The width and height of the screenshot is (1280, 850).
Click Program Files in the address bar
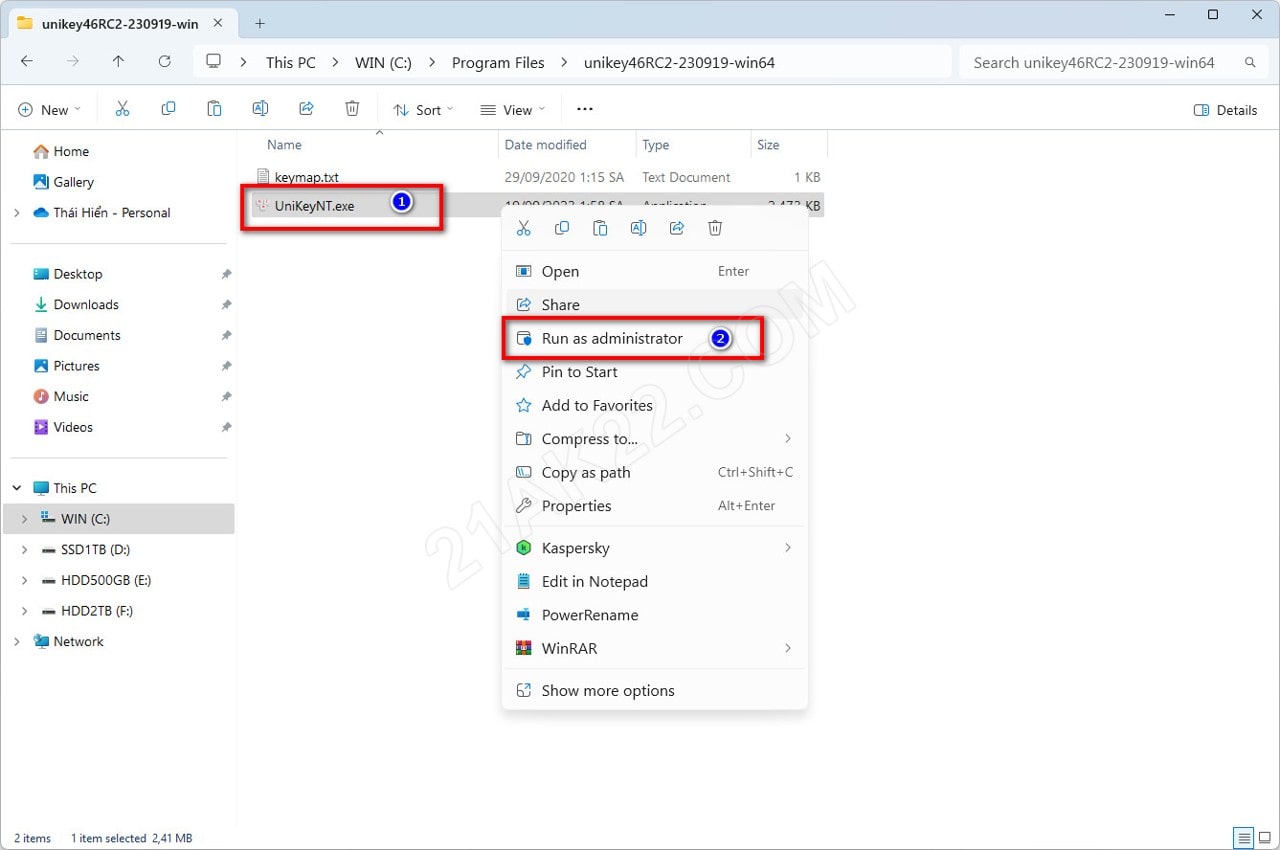coord(498,62)
